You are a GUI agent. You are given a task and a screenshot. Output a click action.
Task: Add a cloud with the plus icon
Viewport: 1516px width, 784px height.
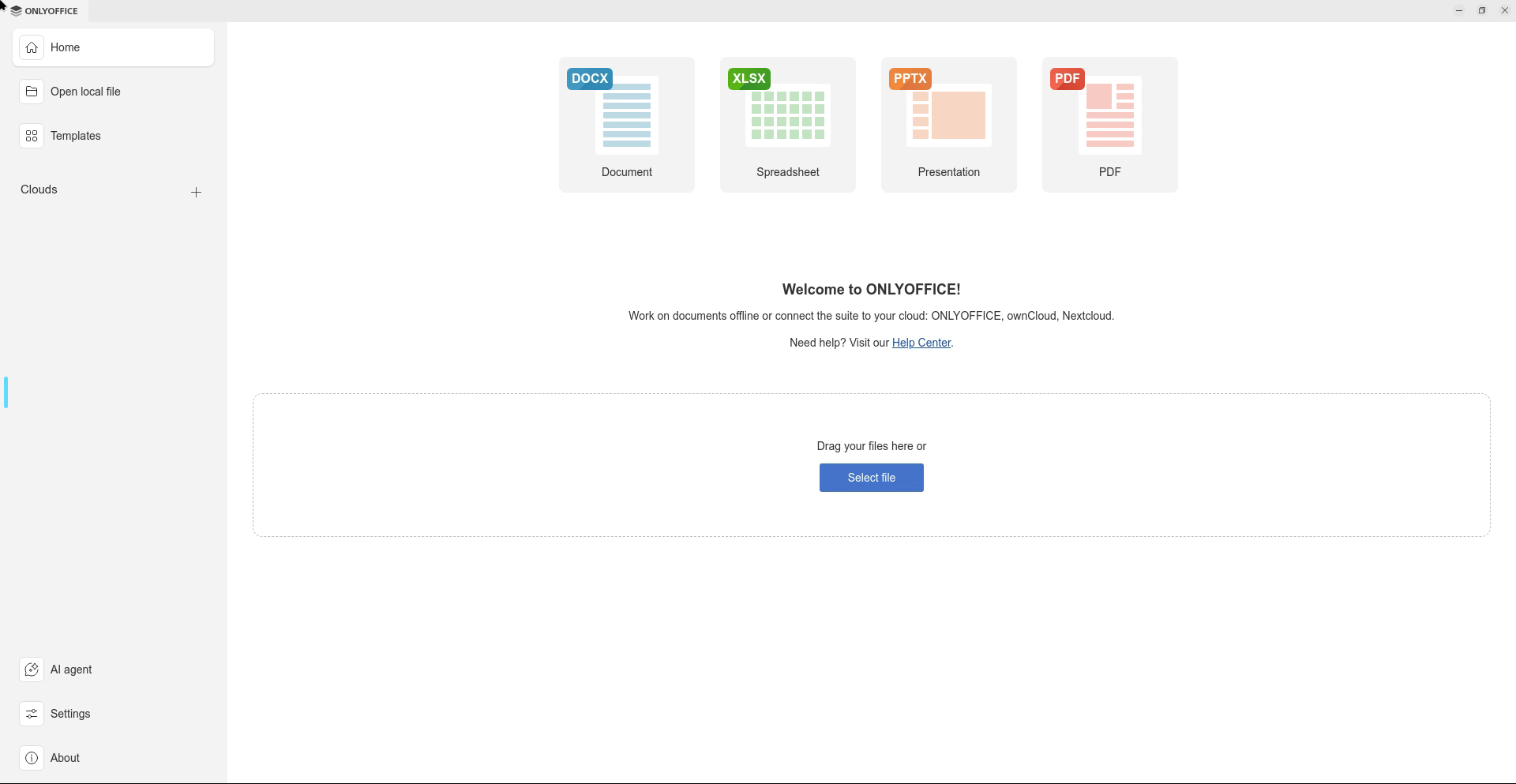tap(196, 192)
